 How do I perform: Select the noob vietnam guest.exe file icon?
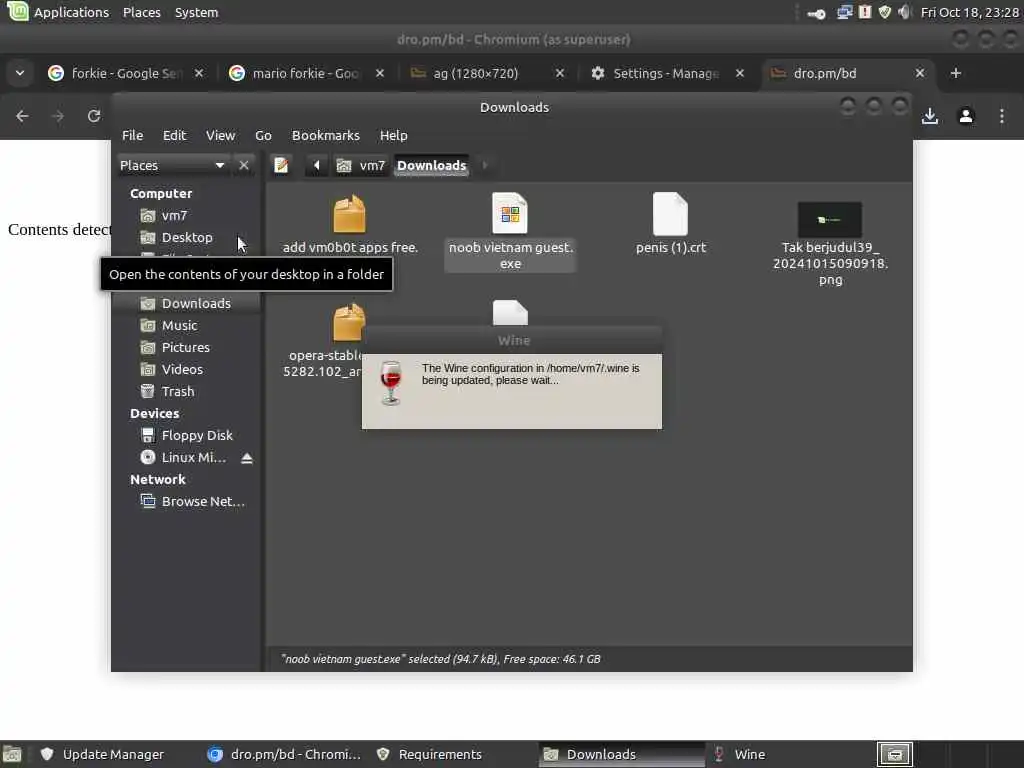tap(510, 214)
